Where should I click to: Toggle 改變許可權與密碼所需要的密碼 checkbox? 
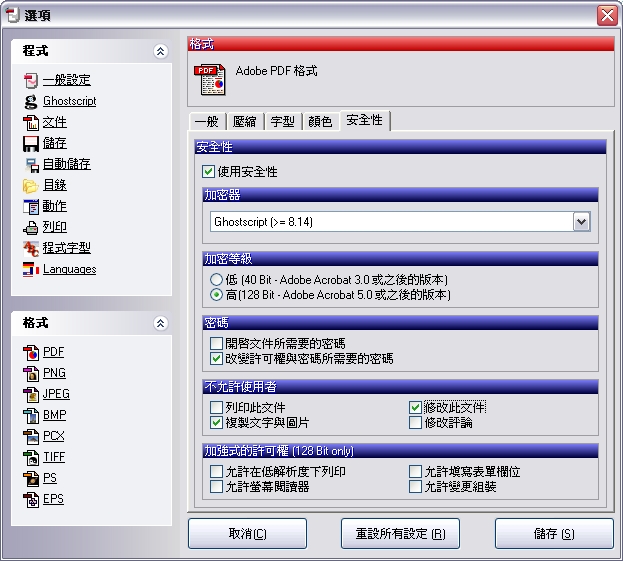216,358
